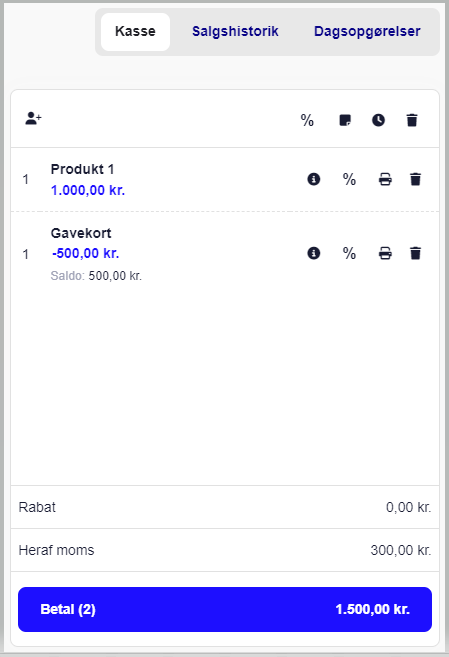
Task: Remove Gavekort from the cart
Action: pos(415,253)
